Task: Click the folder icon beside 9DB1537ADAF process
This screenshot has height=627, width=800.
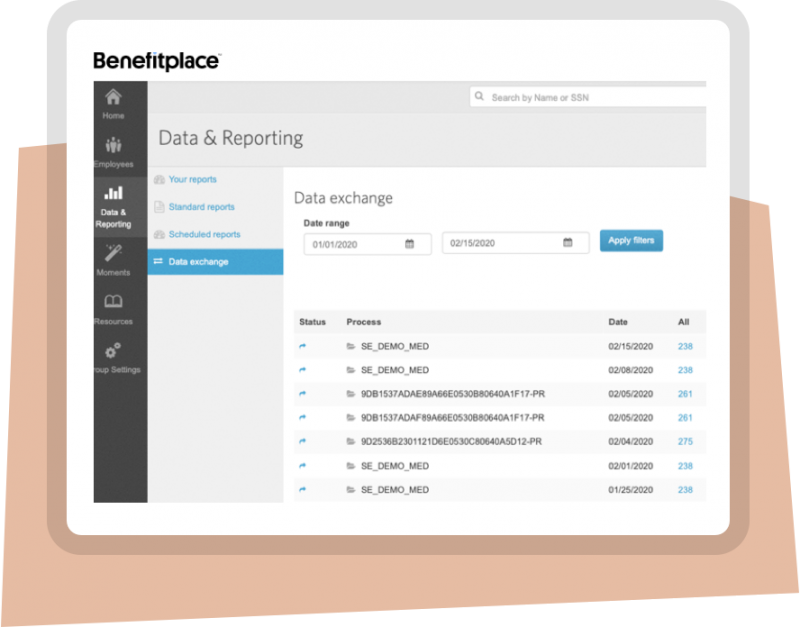Action: pyautogui.click(x=351, y=418)
